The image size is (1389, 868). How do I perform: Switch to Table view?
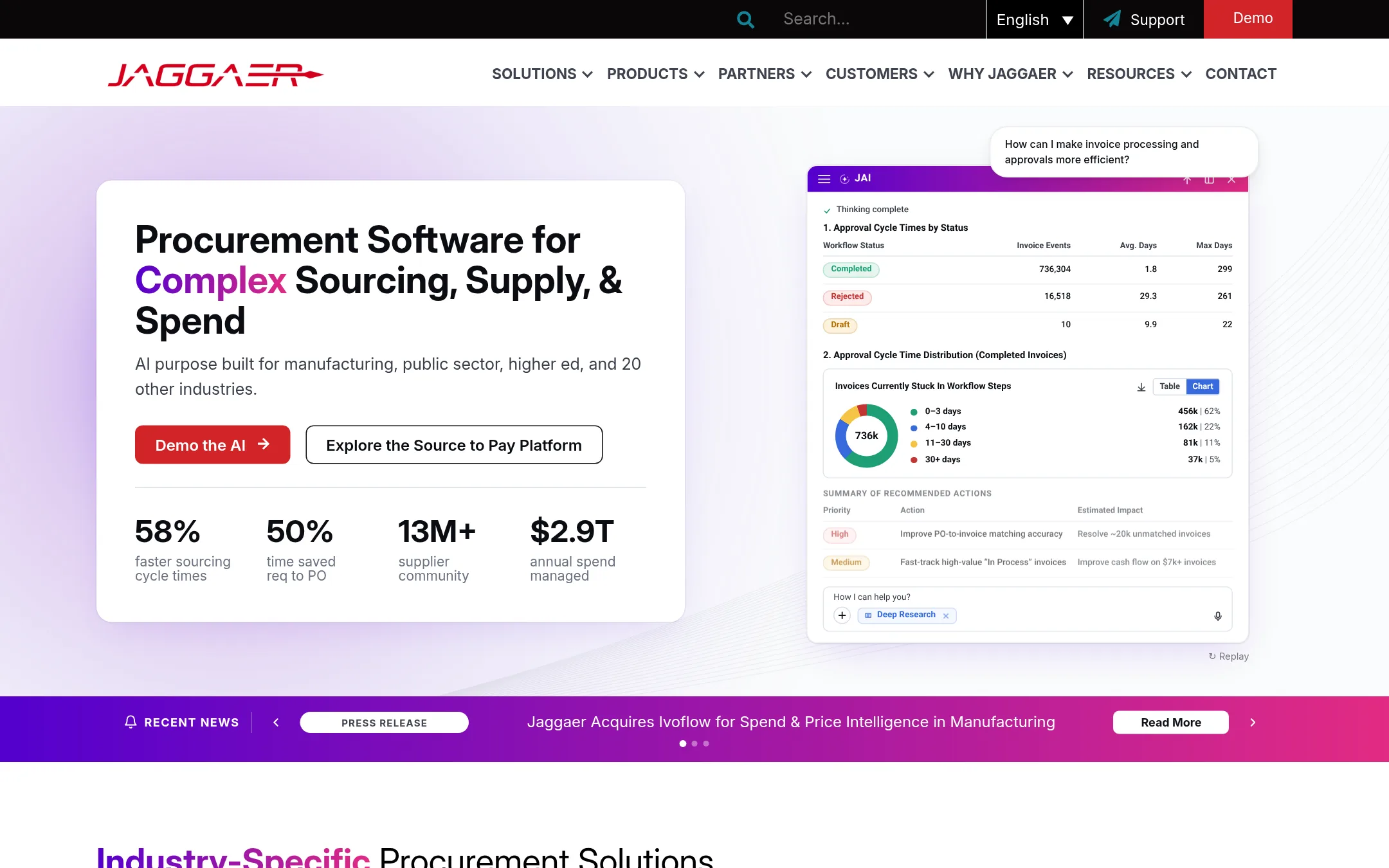[1169, 386]
